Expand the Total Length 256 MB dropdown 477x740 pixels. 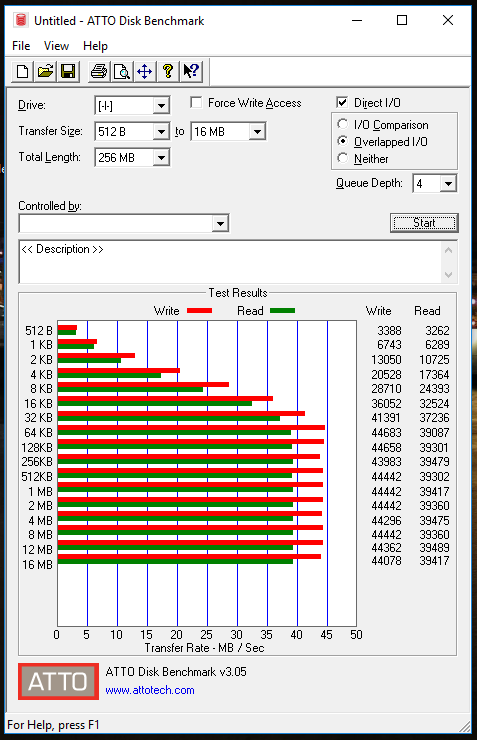[161, 158]
